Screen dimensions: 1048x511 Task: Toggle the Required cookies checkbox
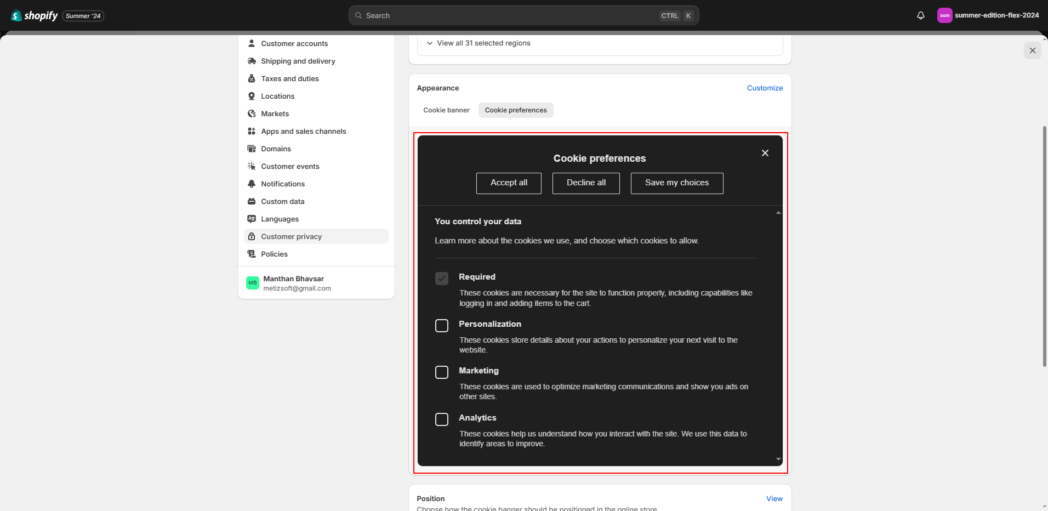point(441,279)
